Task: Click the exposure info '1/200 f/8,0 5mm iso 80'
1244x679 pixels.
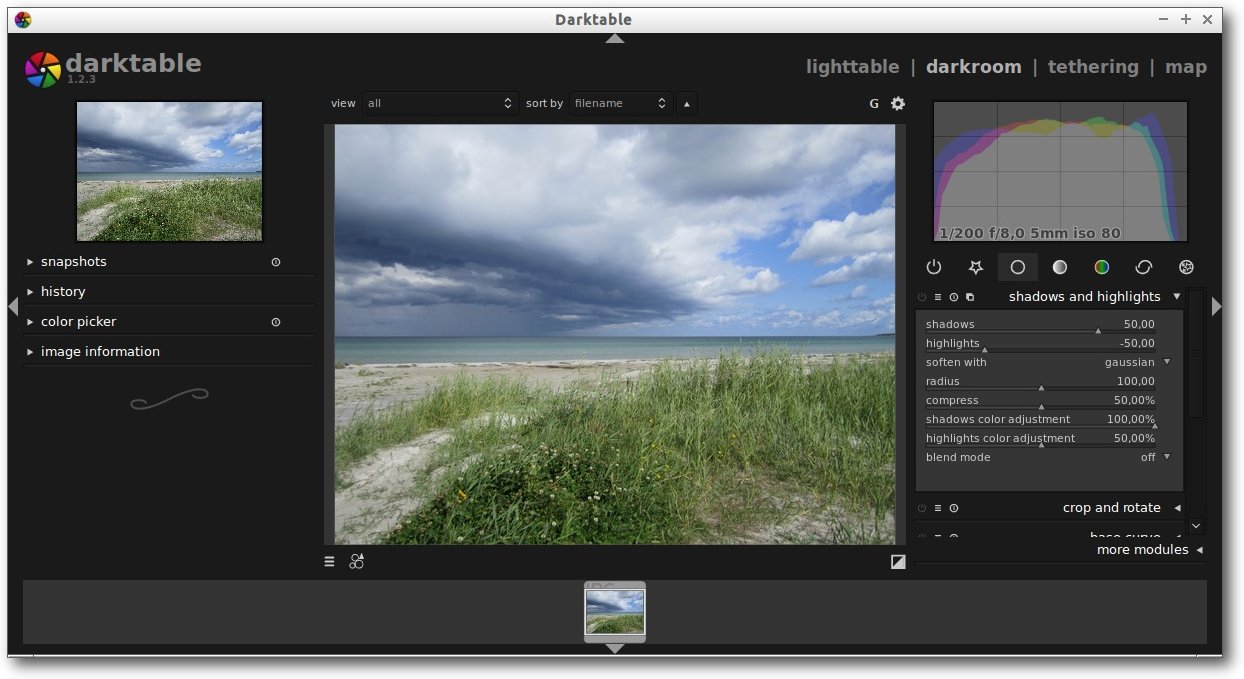Action: [1029, 233]
